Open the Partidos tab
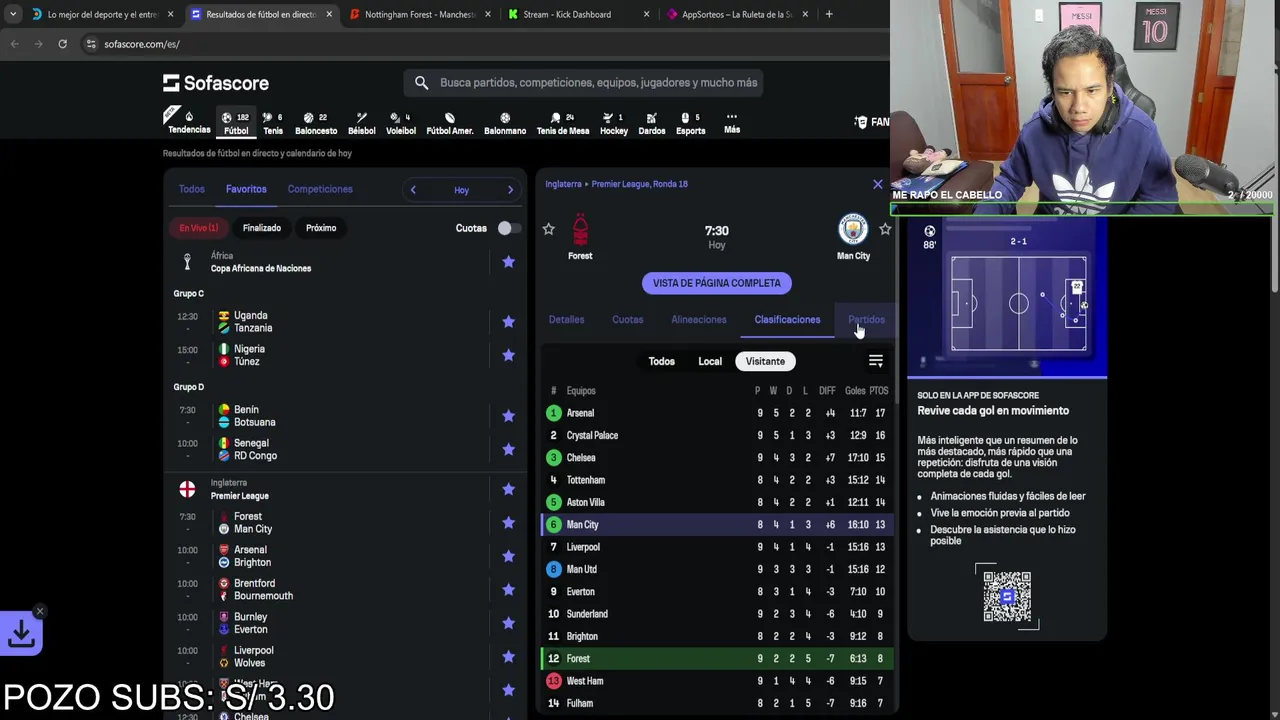The image size is (1280, 720). [867, 320]
